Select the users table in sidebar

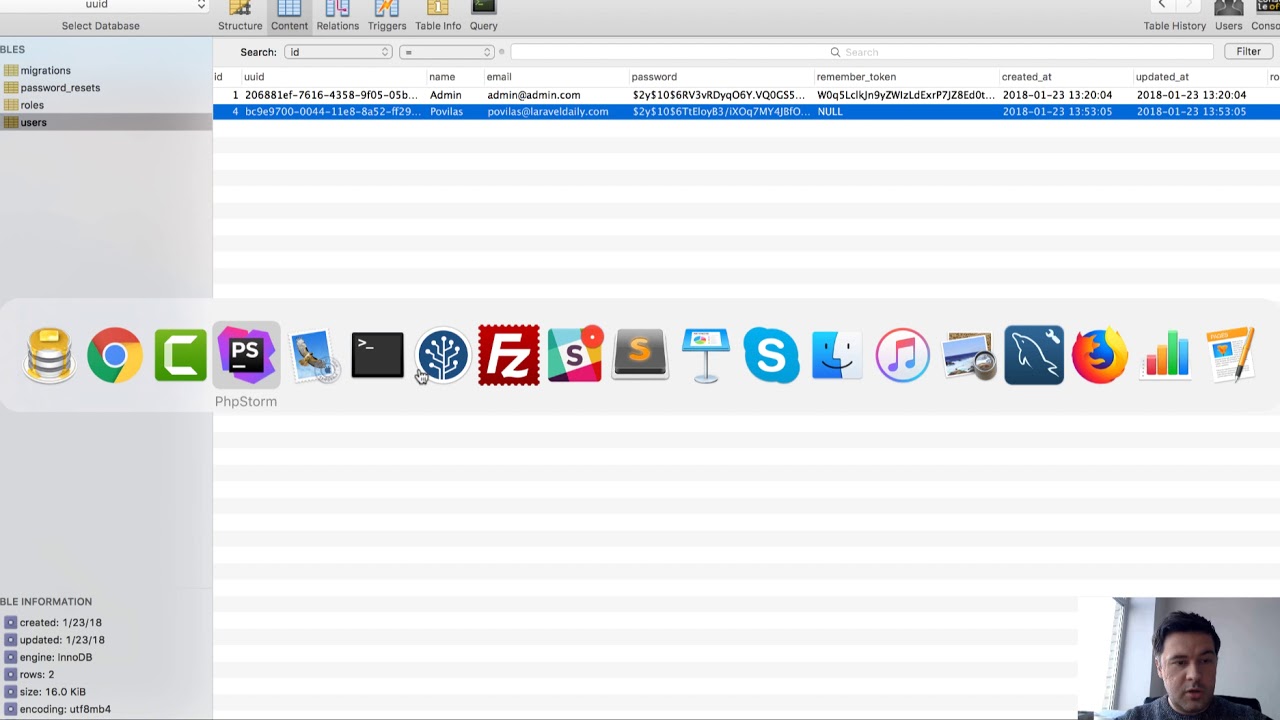pos(33,122)
